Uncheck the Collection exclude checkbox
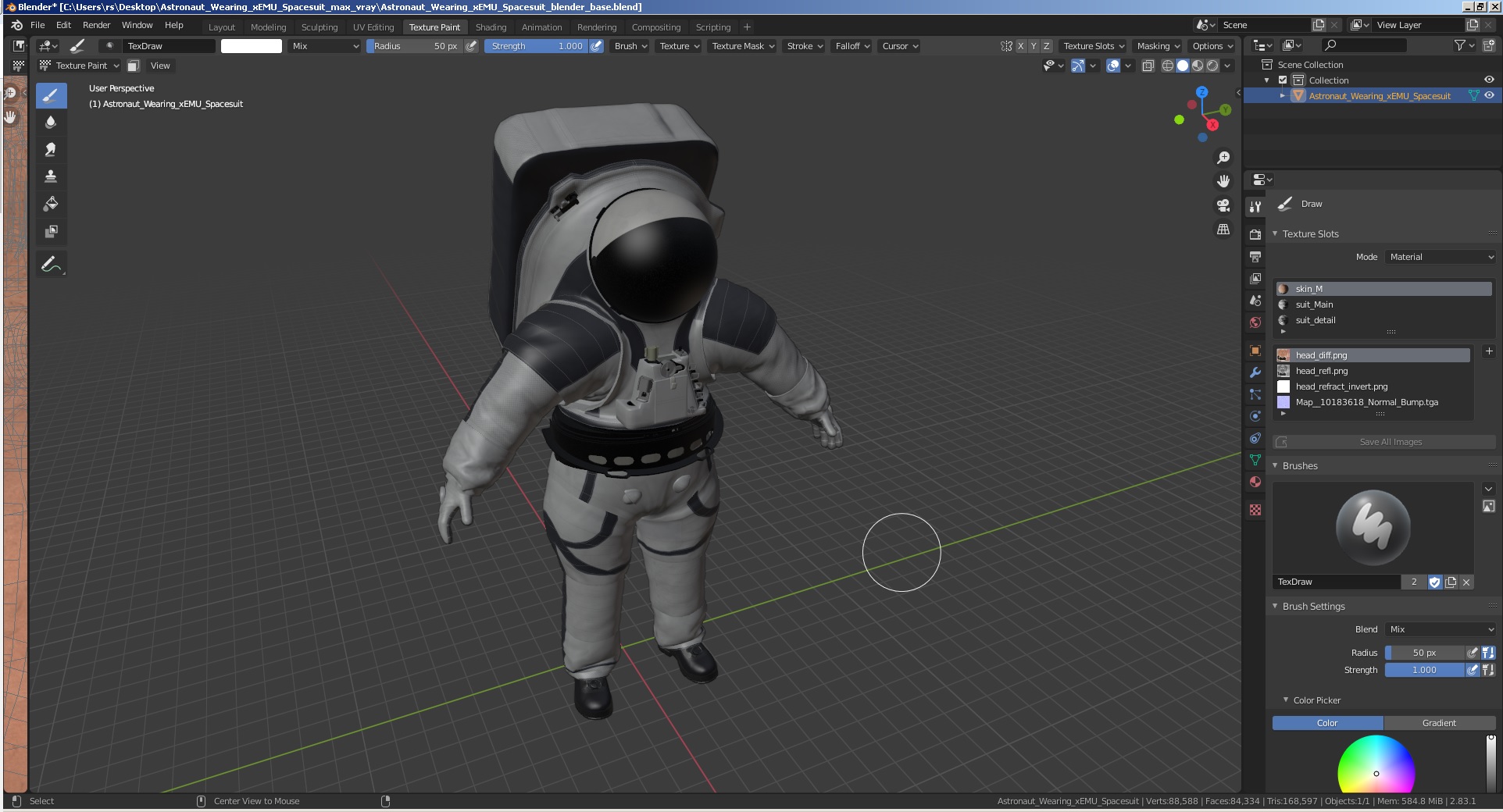1503x812 pixels. coord(1282,80)
